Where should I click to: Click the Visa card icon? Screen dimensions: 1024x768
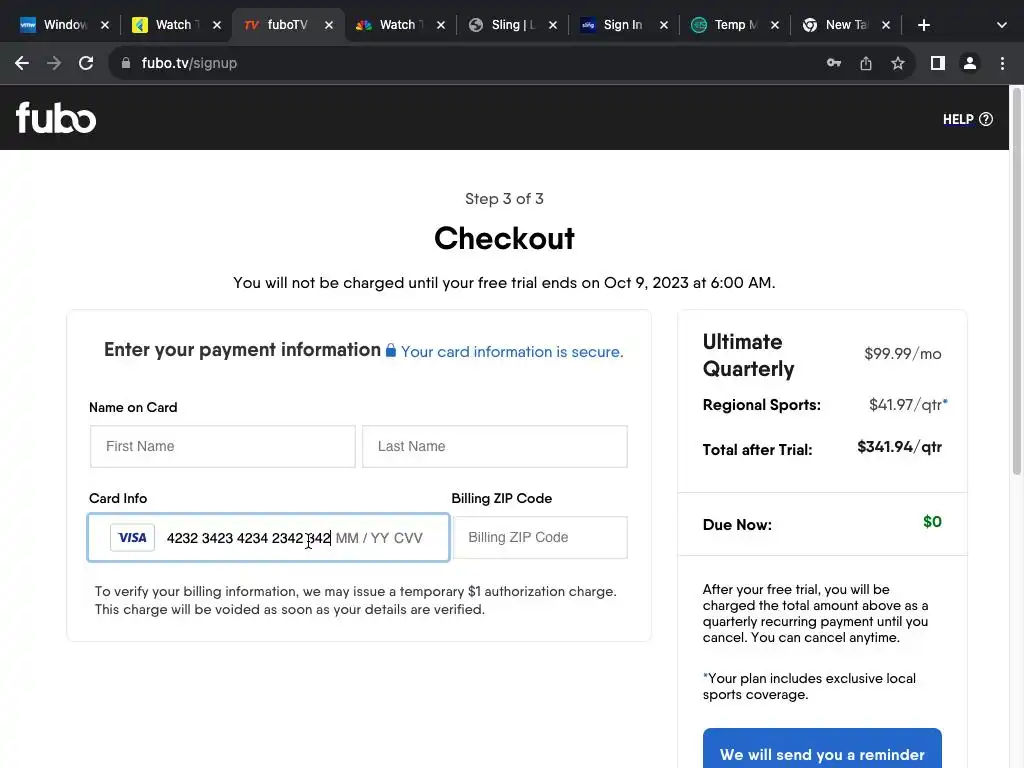tap(132, 538)
